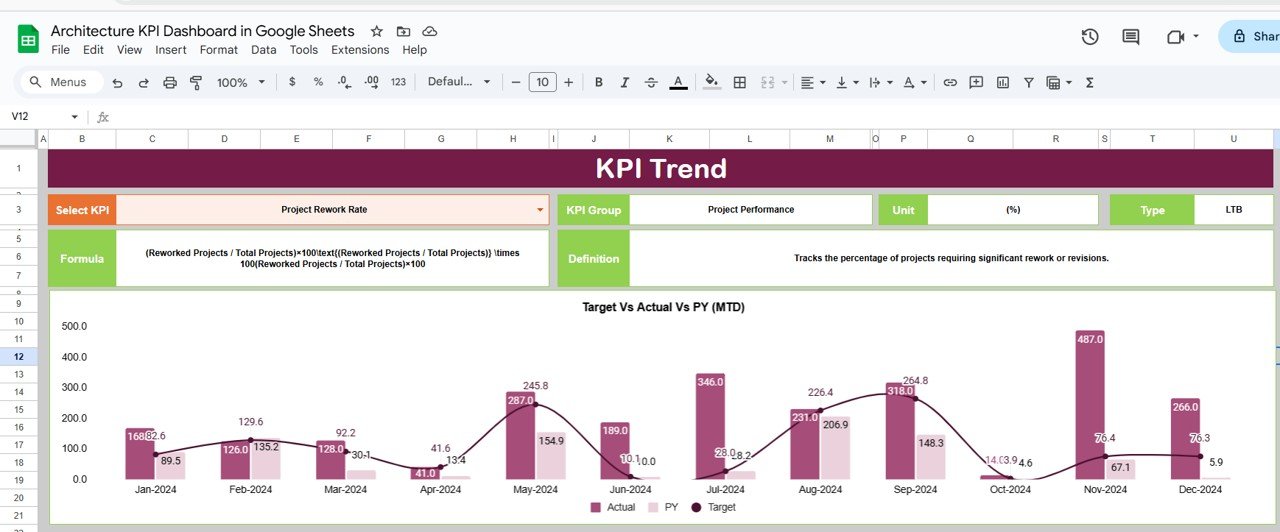
Task: Insert a link with chain icon
Action: pyautogui.click(x=950, y=82)
